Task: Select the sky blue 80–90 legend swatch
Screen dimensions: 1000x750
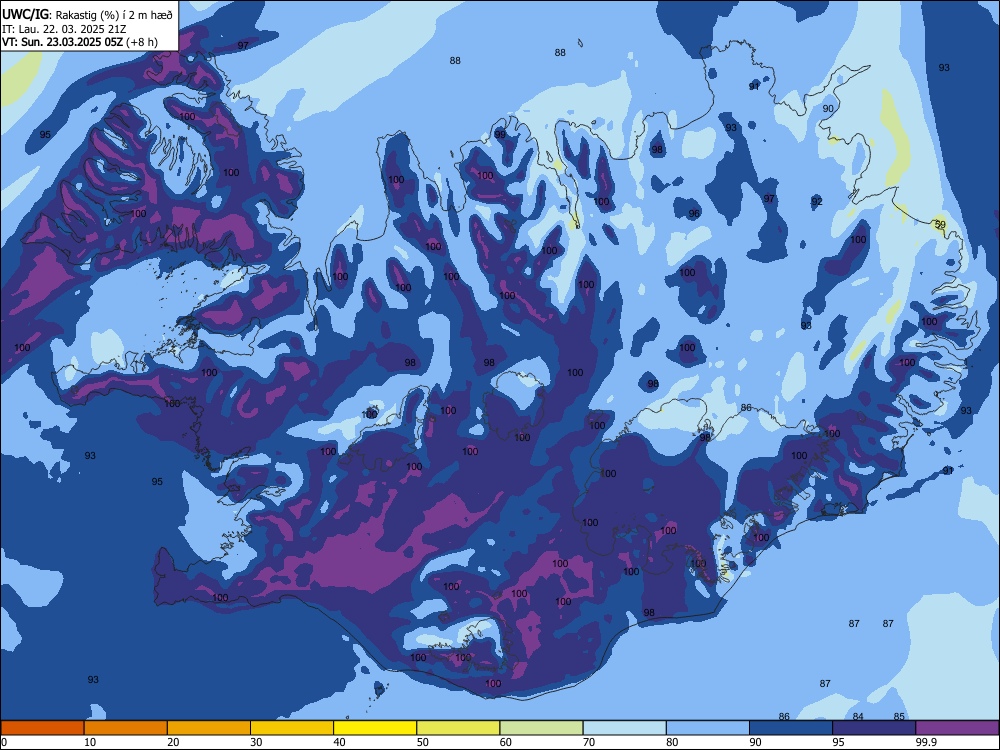Action: click(708, 728)
